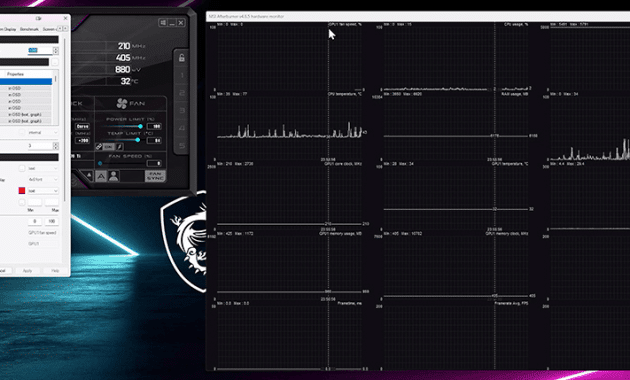Click the 'Framerate Avg, FPS' graph label

pyautogui.click(x=511, y=303)
